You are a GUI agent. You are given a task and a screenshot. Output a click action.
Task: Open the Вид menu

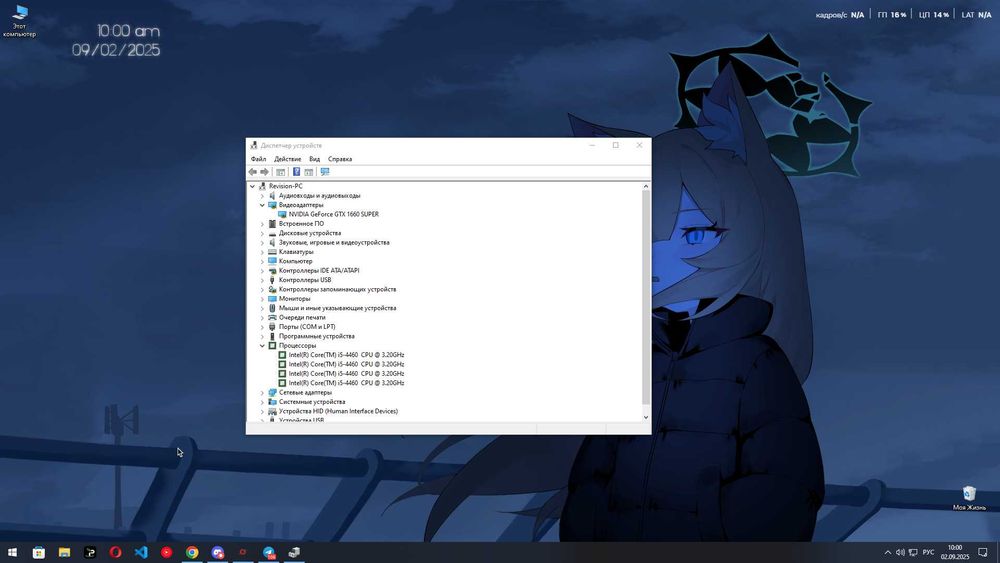click(x=314, y=159)
